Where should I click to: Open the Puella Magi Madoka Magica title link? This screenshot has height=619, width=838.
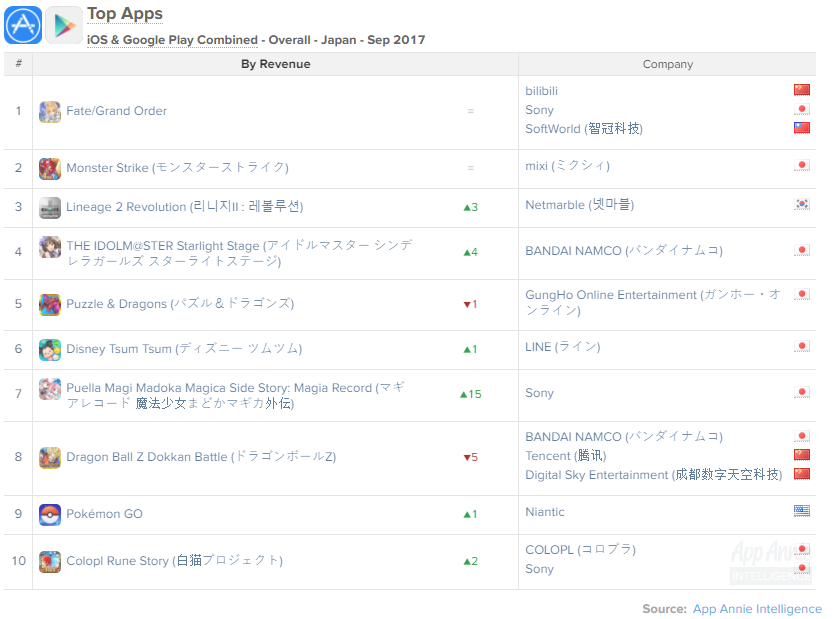coord(236,395)
